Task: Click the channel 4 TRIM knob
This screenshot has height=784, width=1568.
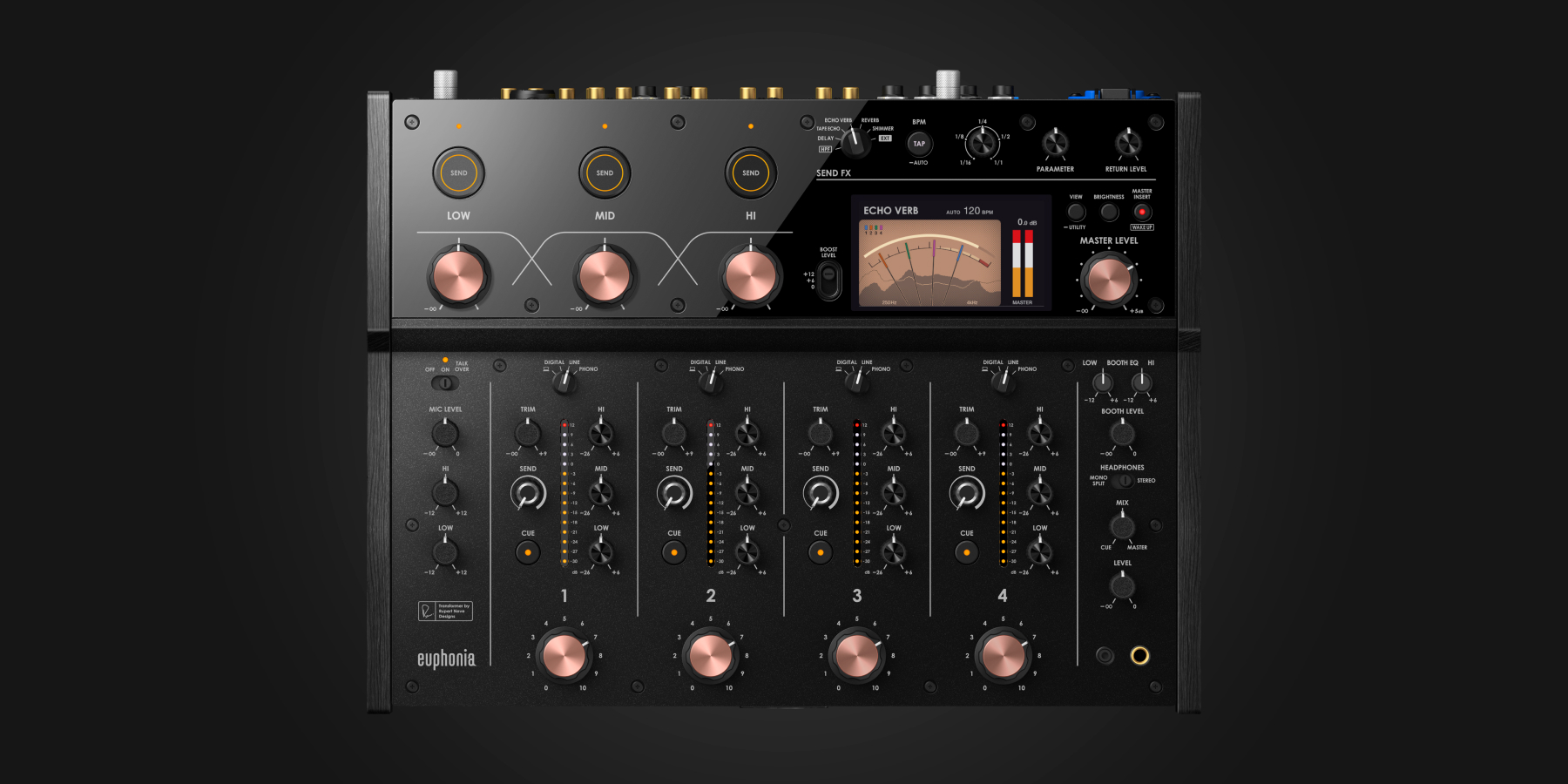Action: coord(967,433)
